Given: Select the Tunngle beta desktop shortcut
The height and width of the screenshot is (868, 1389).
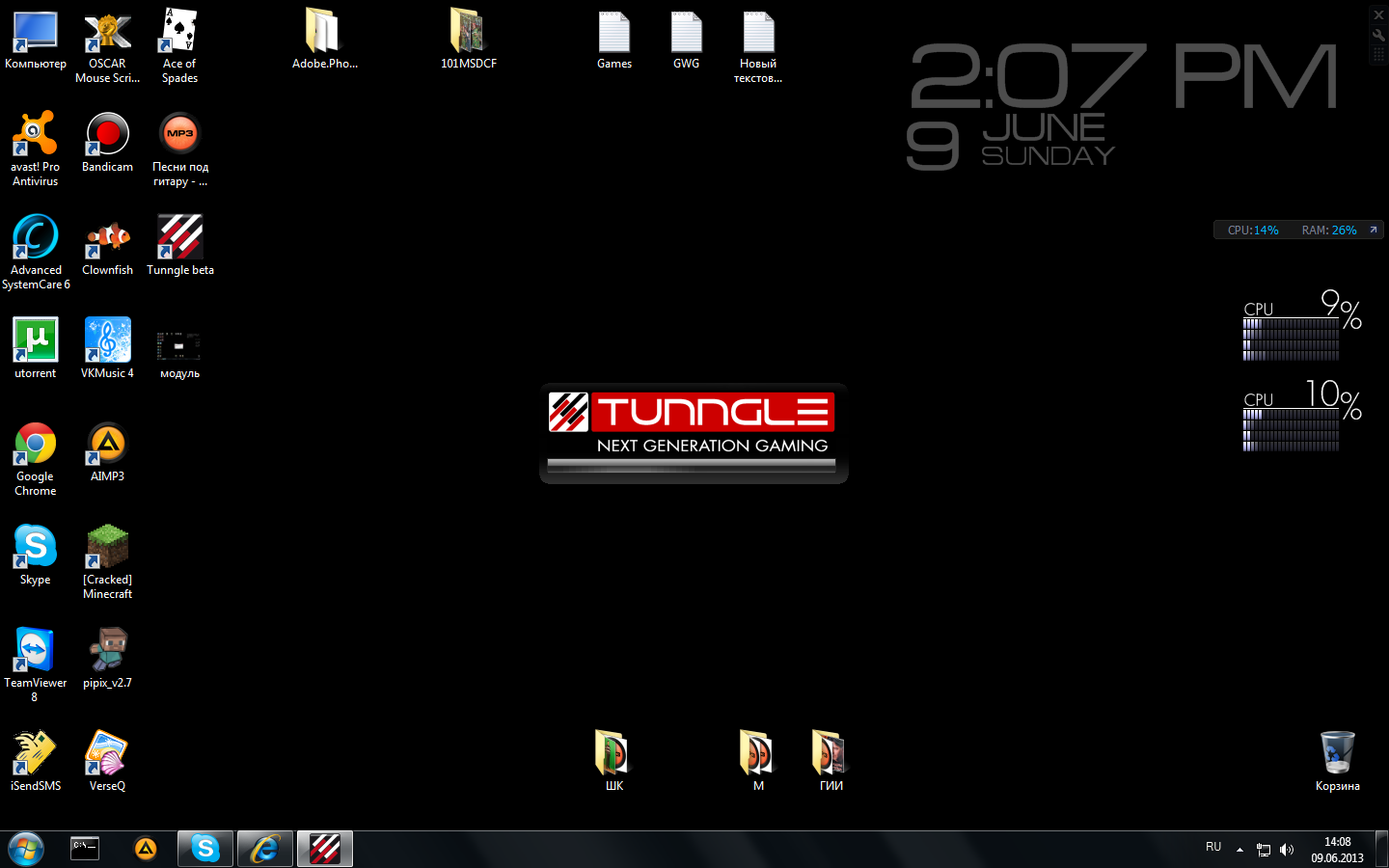Looking at the screenshot, I should click(x=179, y=246).
